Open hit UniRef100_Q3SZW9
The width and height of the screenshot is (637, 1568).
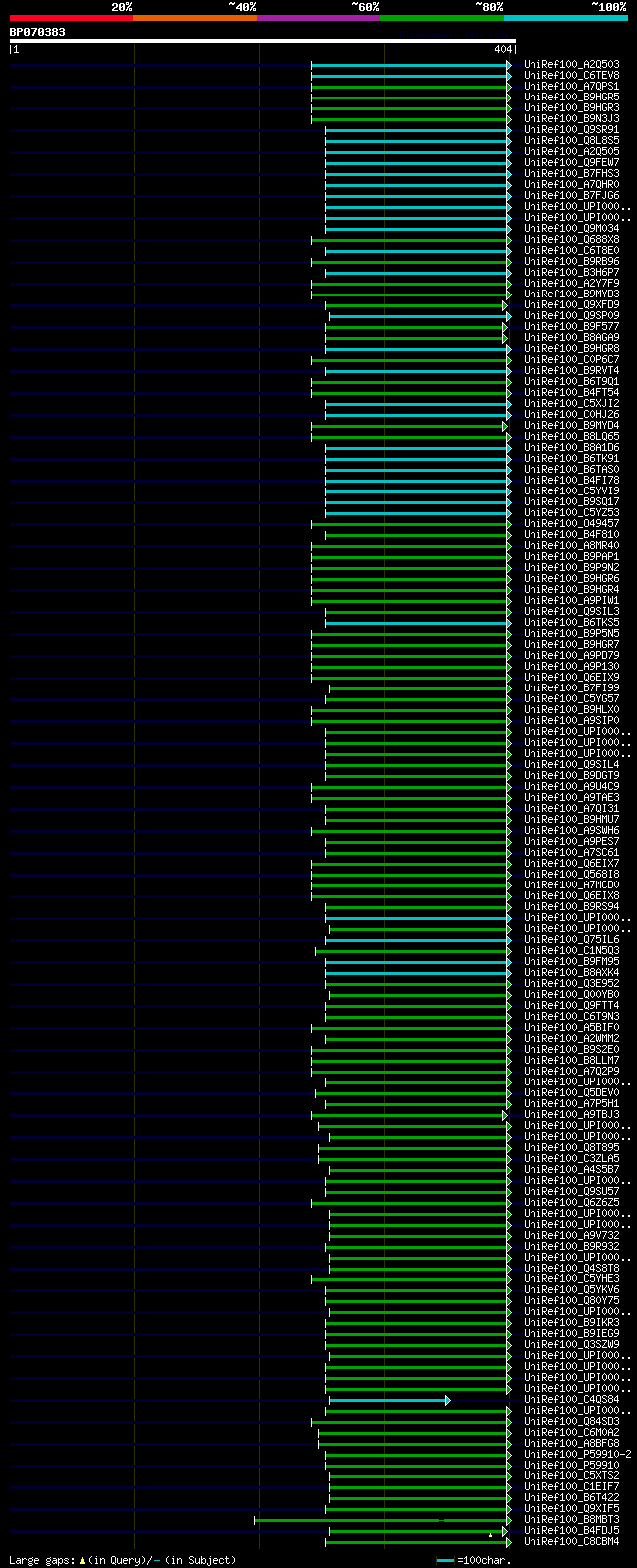tap(571, 1344)
